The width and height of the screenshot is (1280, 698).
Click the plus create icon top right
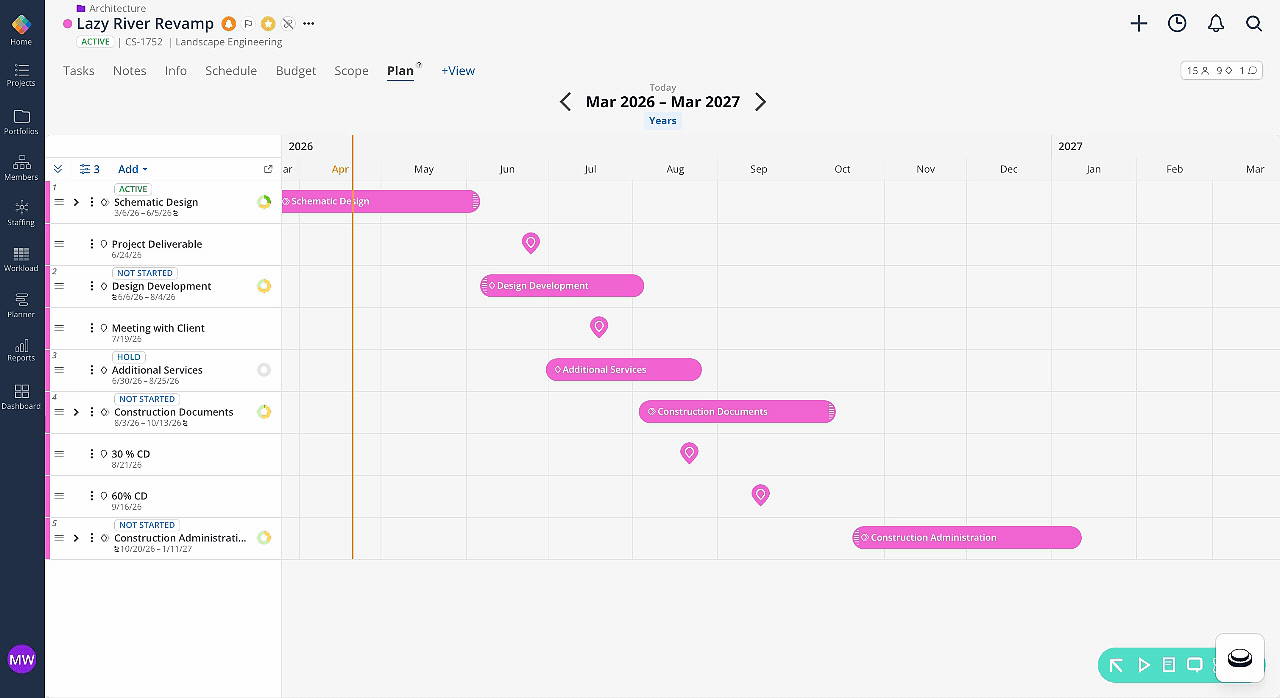(1138, 23)
